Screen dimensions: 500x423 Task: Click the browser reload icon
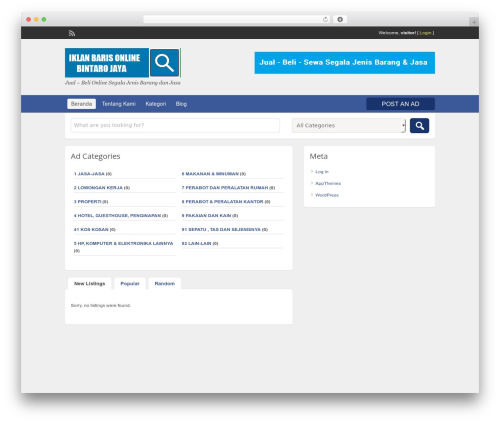click(325, 19)
